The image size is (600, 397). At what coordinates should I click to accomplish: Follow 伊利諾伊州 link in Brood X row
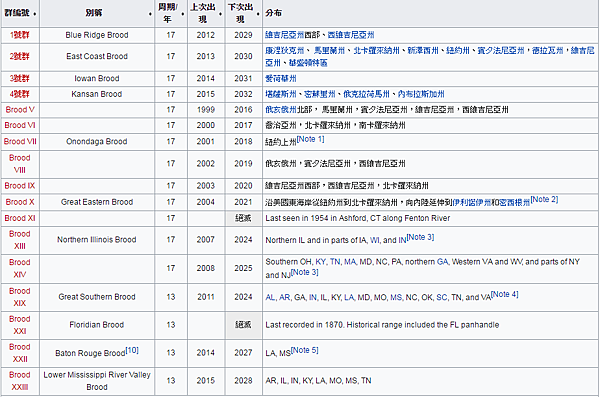[x=471, y=202]
